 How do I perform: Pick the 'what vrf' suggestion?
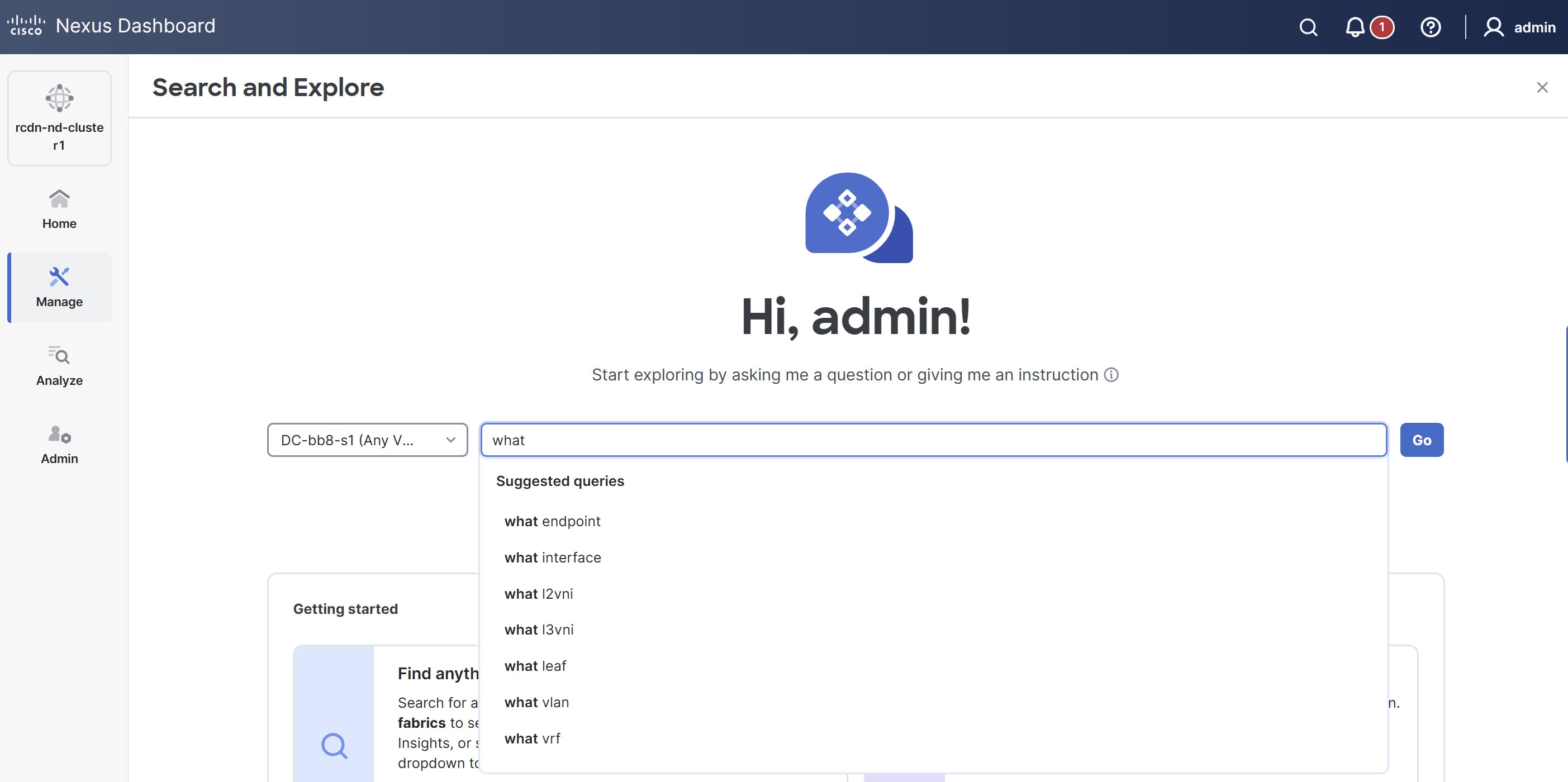(532, 739)
